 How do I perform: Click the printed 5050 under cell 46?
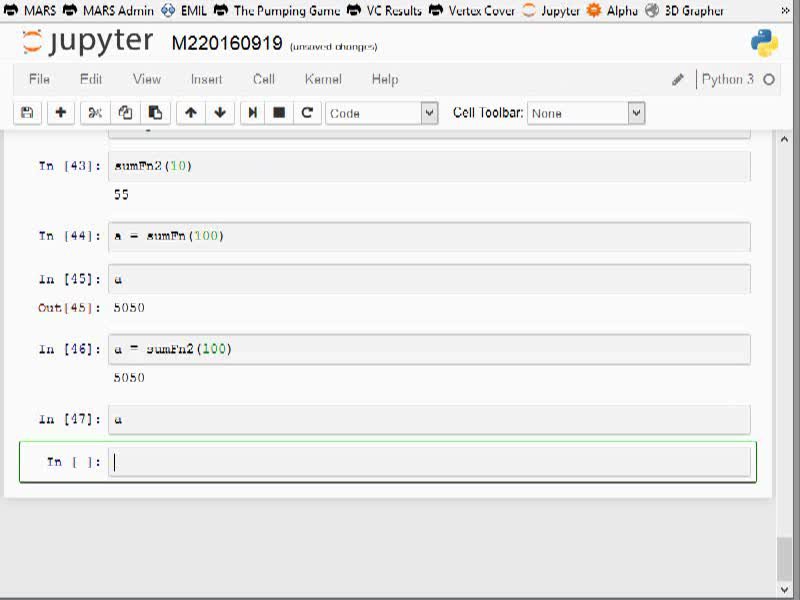129,378
